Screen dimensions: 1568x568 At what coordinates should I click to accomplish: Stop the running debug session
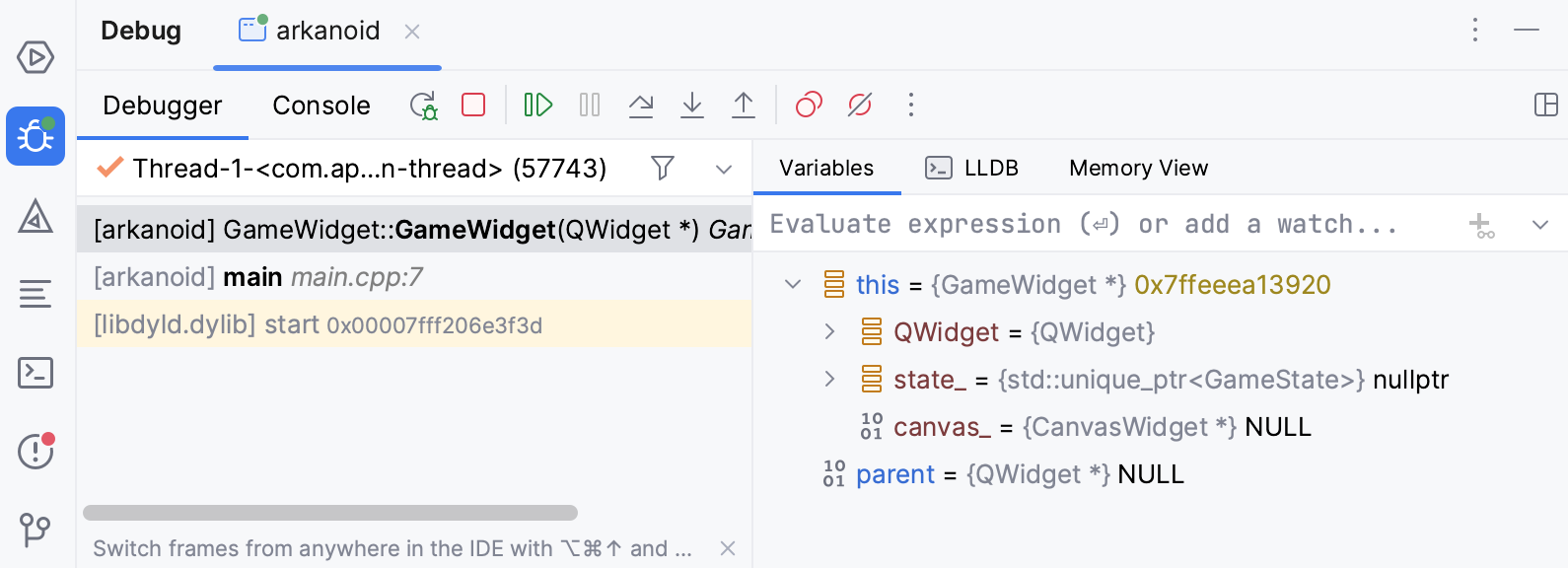(x=472, y=105)
